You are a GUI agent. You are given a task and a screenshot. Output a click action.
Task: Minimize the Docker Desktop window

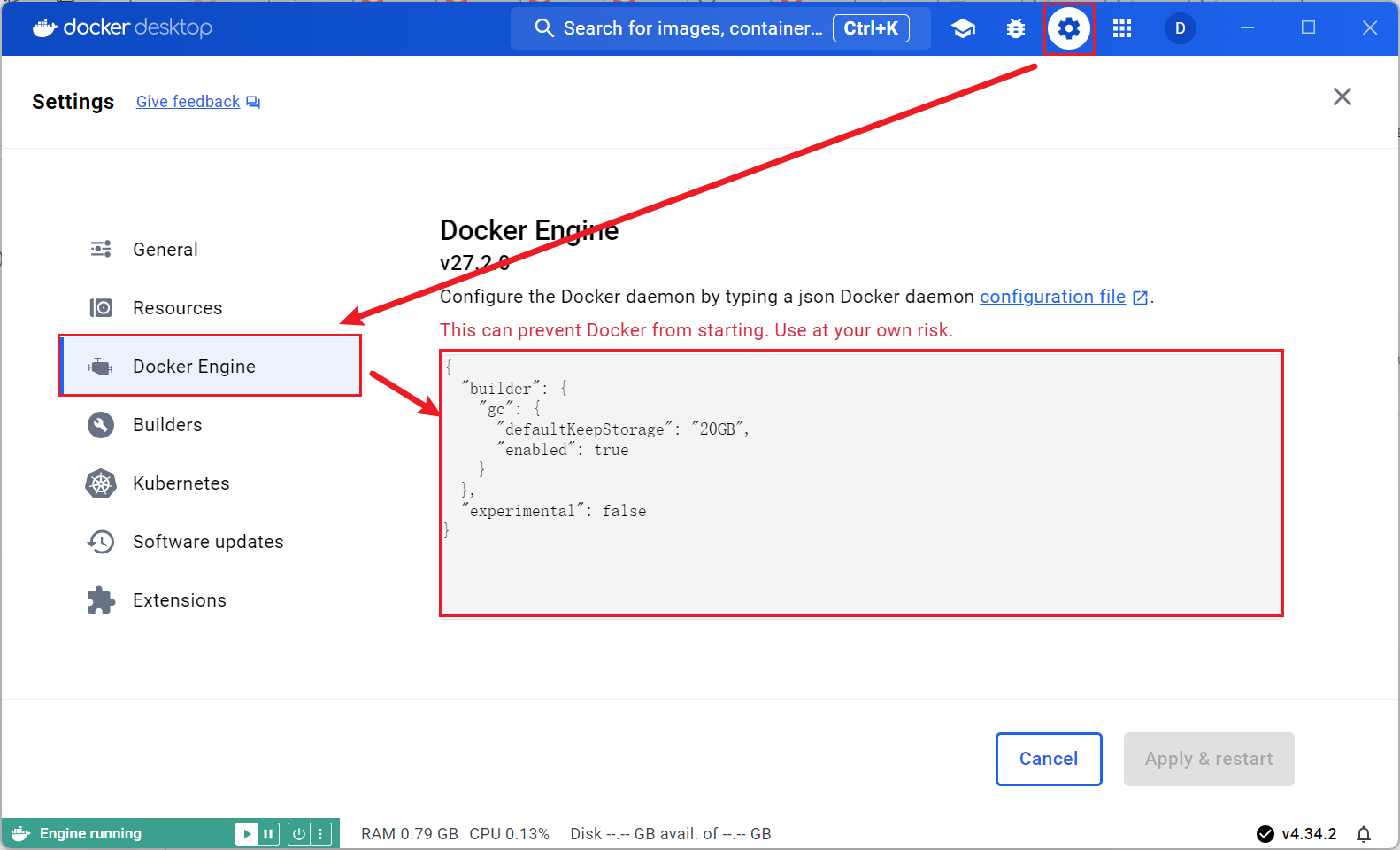pos(1247,28)
